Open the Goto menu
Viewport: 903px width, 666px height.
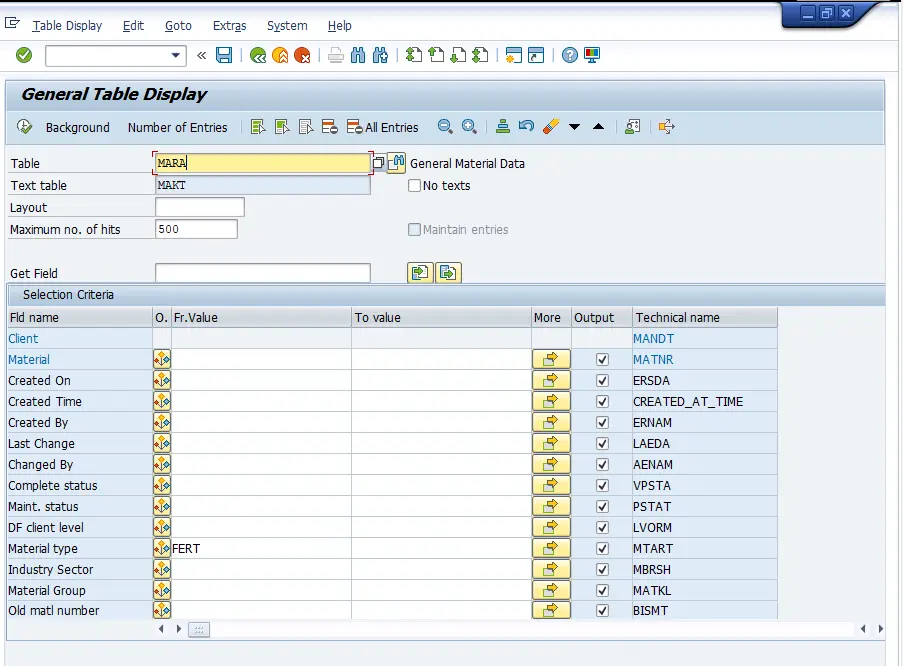pyautogui.click(x=178, y=25)
